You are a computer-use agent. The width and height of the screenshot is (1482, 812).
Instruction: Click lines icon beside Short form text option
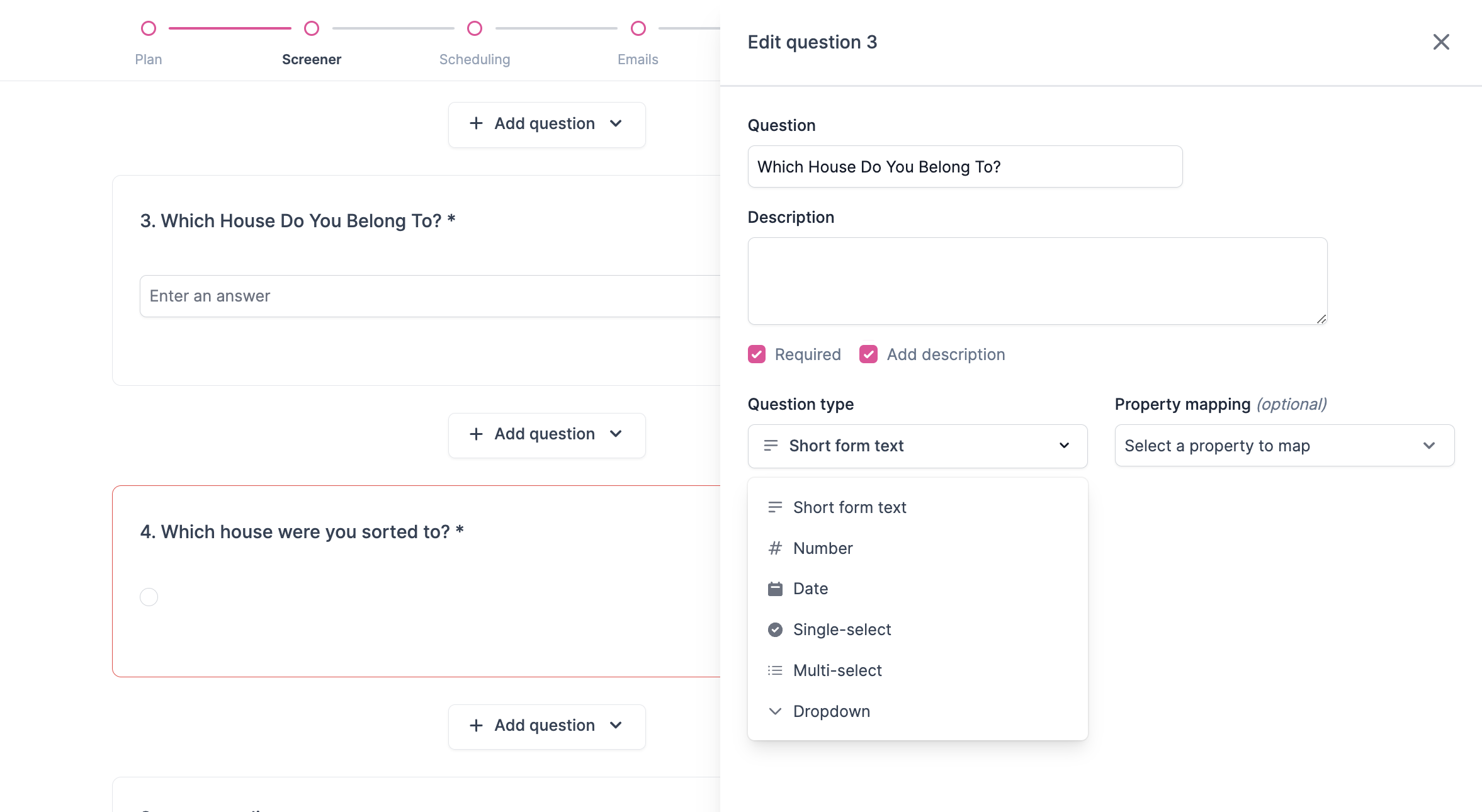(775, 507)
